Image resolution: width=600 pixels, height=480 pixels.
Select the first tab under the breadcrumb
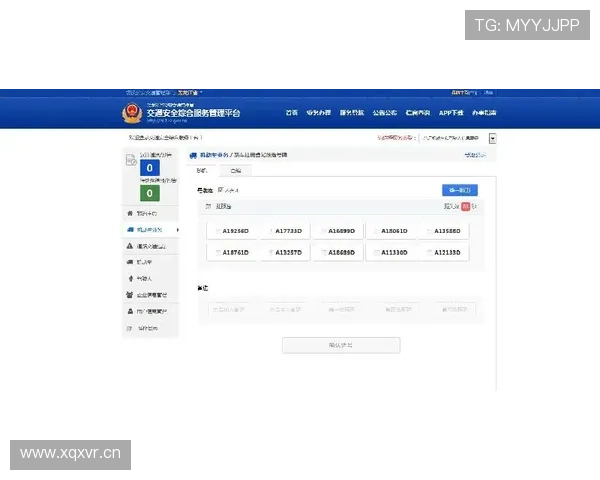coord(202,170)
